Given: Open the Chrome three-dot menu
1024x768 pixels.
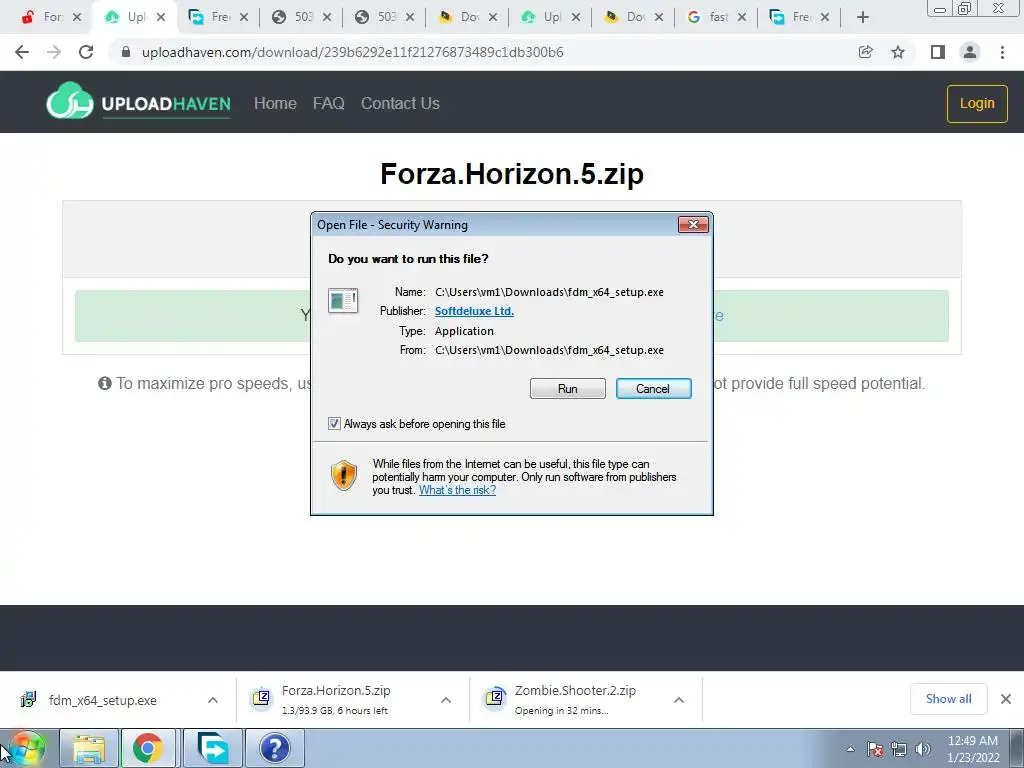Looking at the screenshot, I should (1002, 52).
